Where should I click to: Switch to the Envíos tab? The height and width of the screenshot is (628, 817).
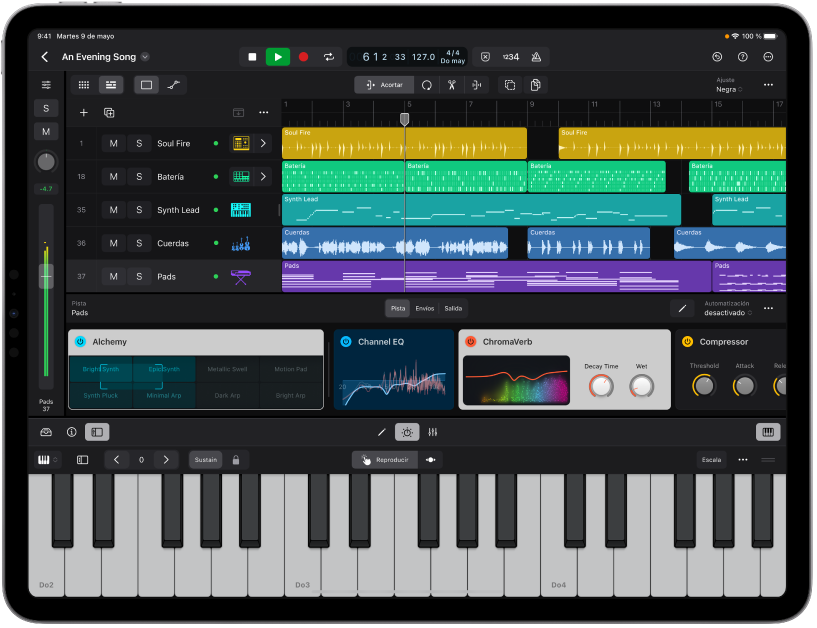click(x=425, y=308)
